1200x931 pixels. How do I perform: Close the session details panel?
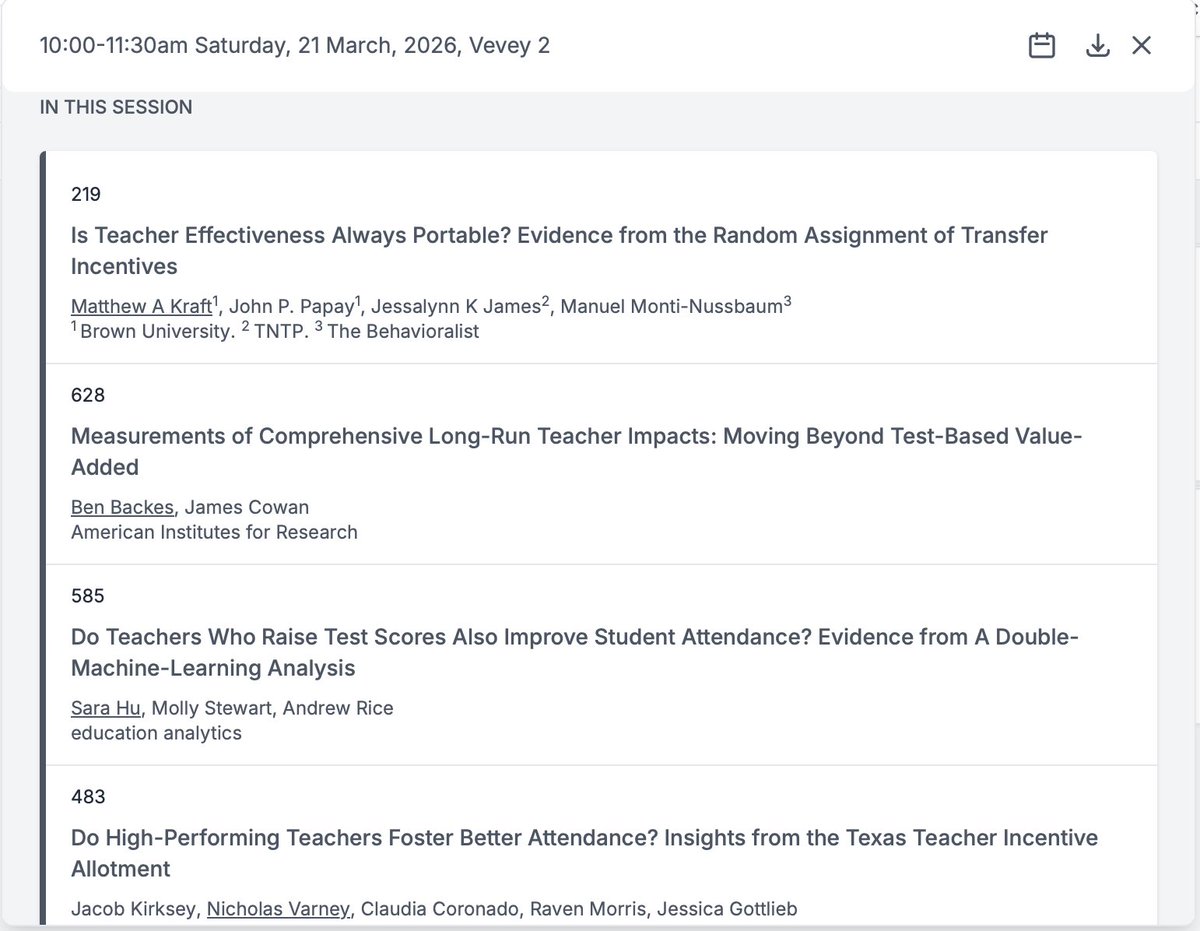1142,46
